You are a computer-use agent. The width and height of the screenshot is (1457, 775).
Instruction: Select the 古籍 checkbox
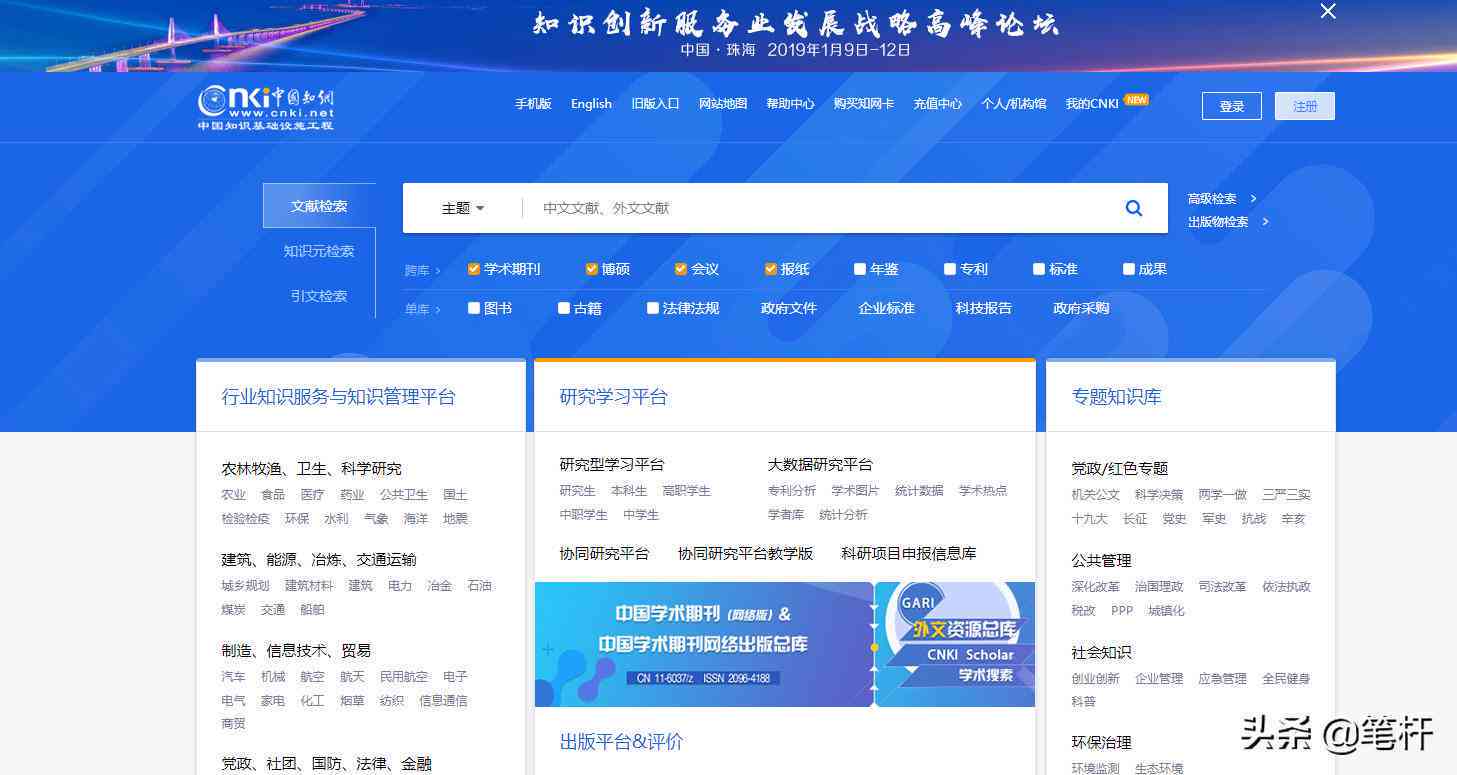coord(564,308)
